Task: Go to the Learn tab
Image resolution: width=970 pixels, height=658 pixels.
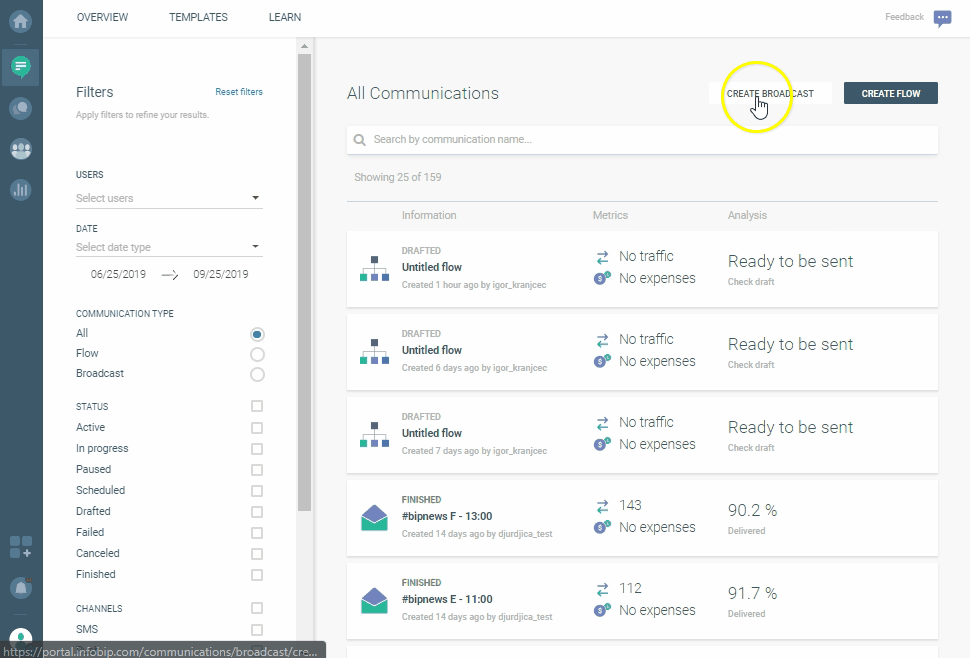Action: [285, 17]
